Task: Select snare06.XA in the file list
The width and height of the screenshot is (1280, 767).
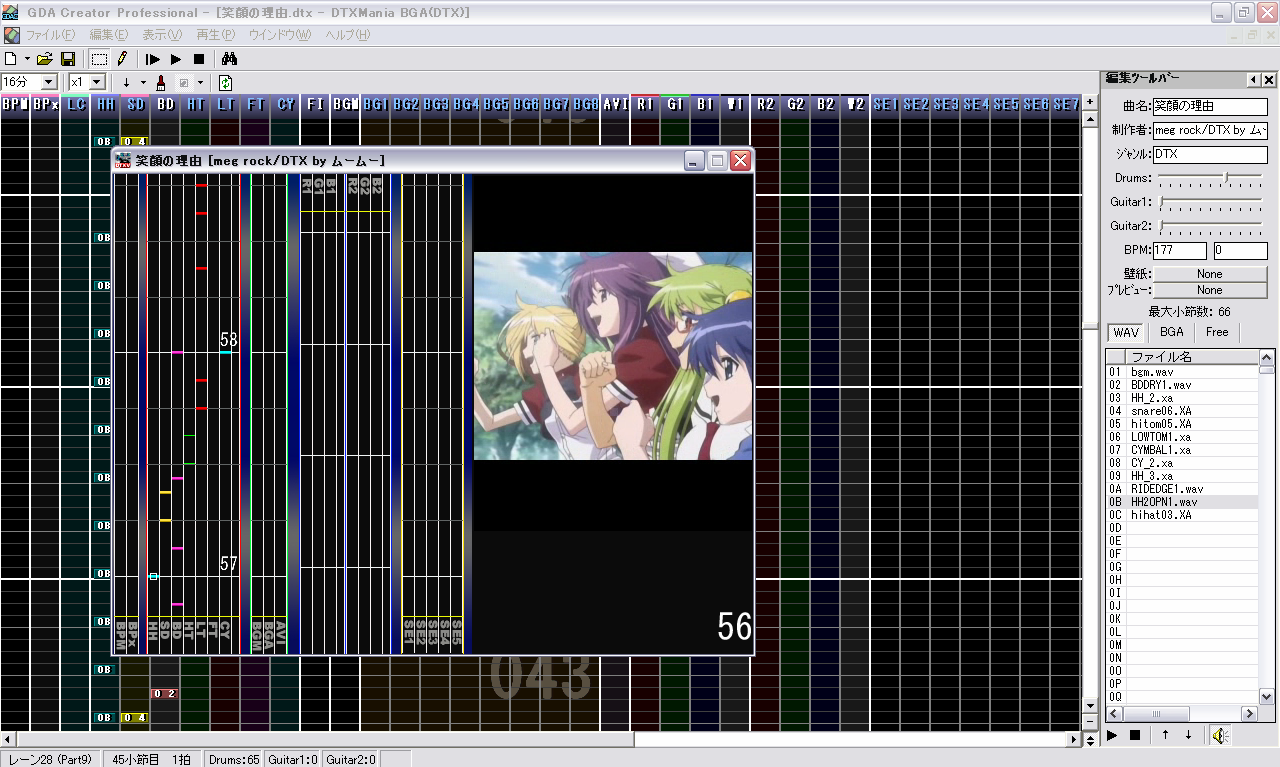Action: (x=1182, y=411)
